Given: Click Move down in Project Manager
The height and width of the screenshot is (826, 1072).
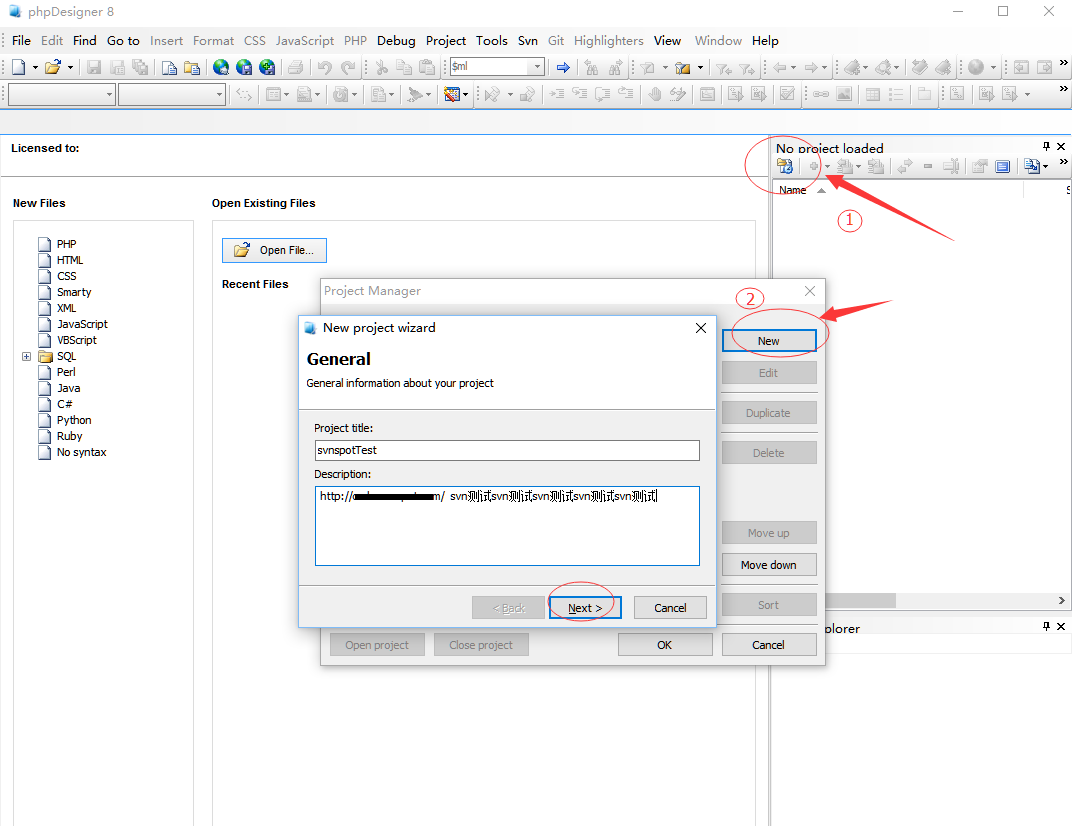Looking at the screenshot, I should [768, 565].
